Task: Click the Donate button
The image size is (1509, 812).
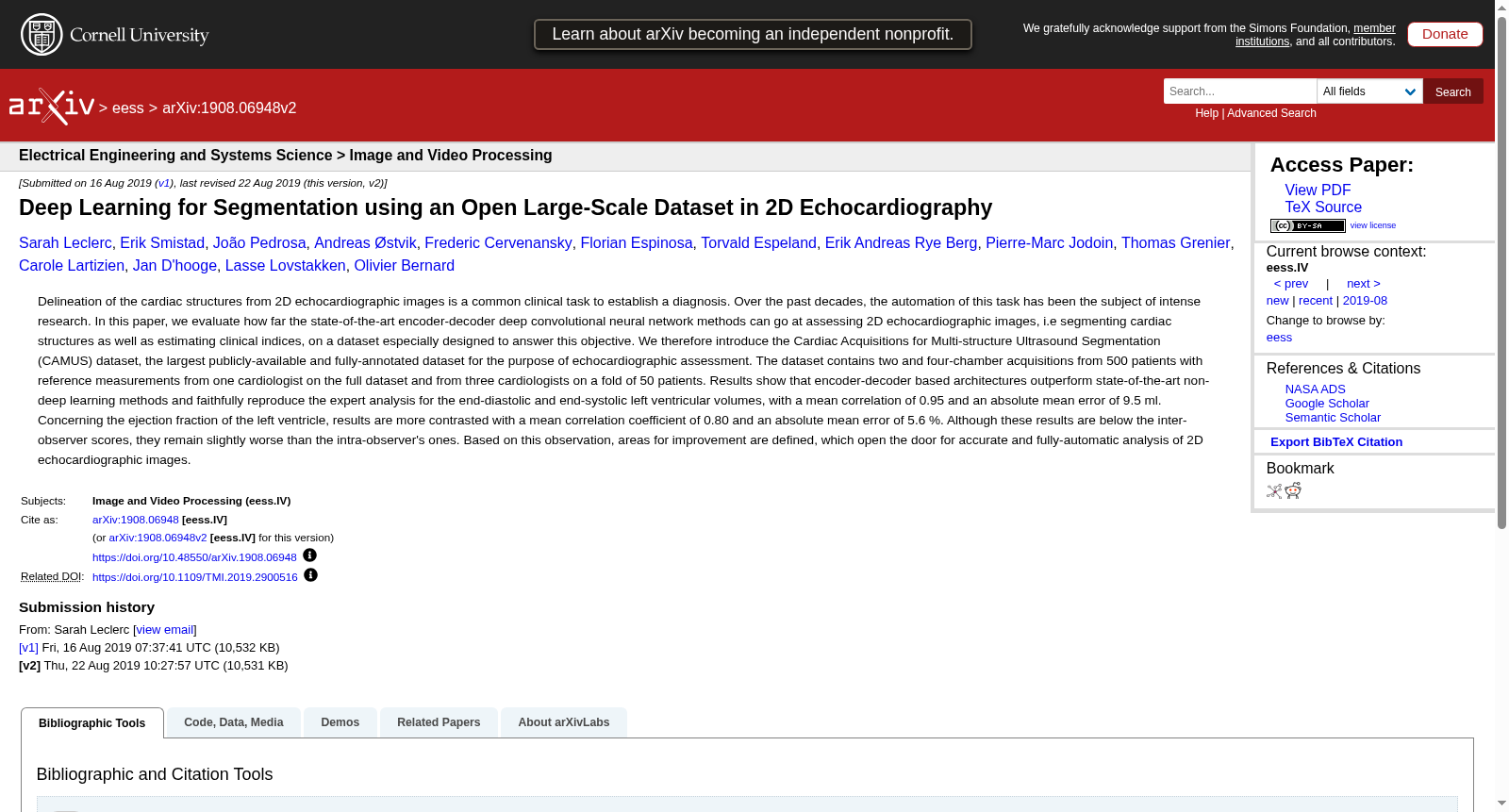Action: (x=1445, y=34)
